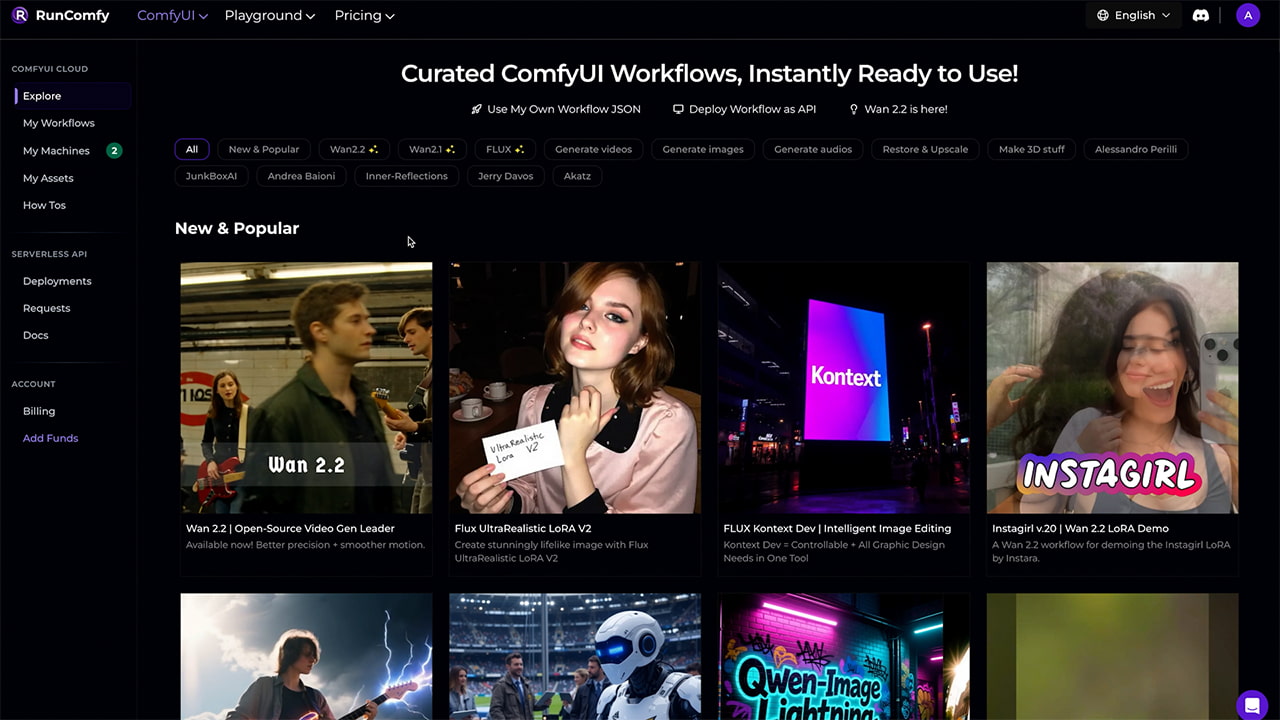Expand the ComfyUI dropdown menu

[172, 15]
